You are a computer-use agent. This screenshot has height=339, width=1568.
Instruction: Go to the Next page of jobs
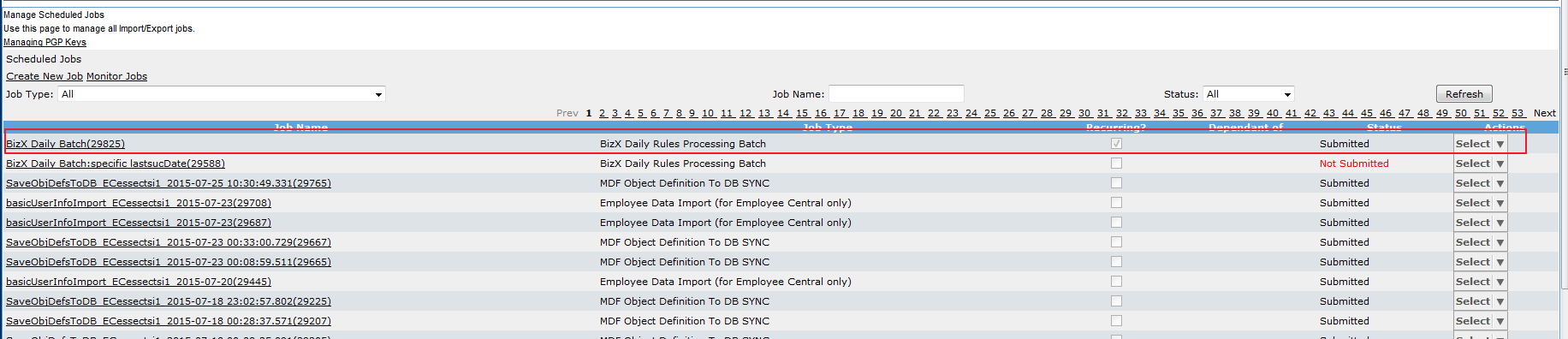1544,113
